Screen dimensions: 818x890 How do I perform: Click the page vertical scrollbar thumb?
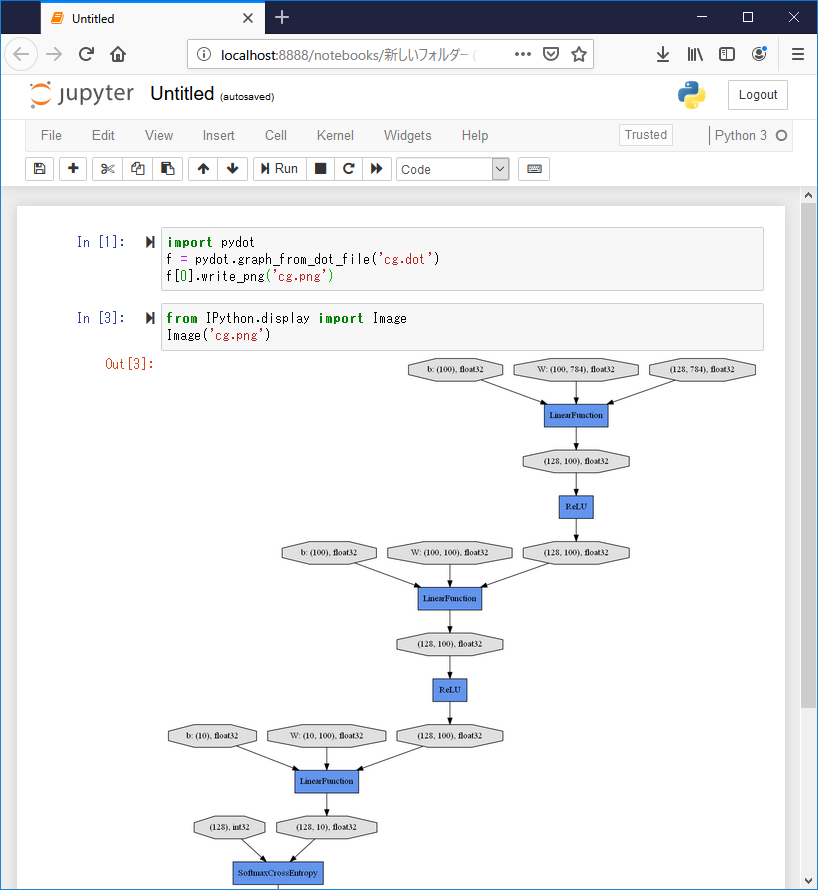(808, 454)
